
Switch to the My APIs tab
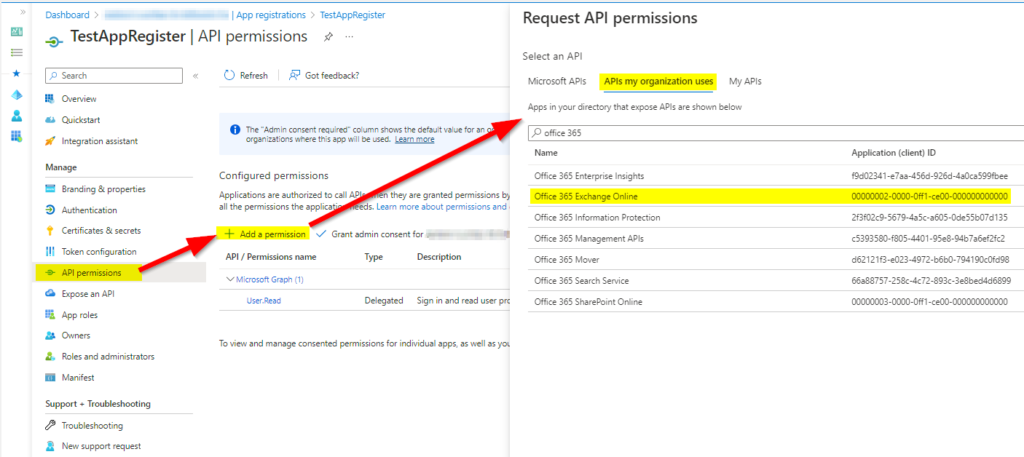[x=745, y=81]
